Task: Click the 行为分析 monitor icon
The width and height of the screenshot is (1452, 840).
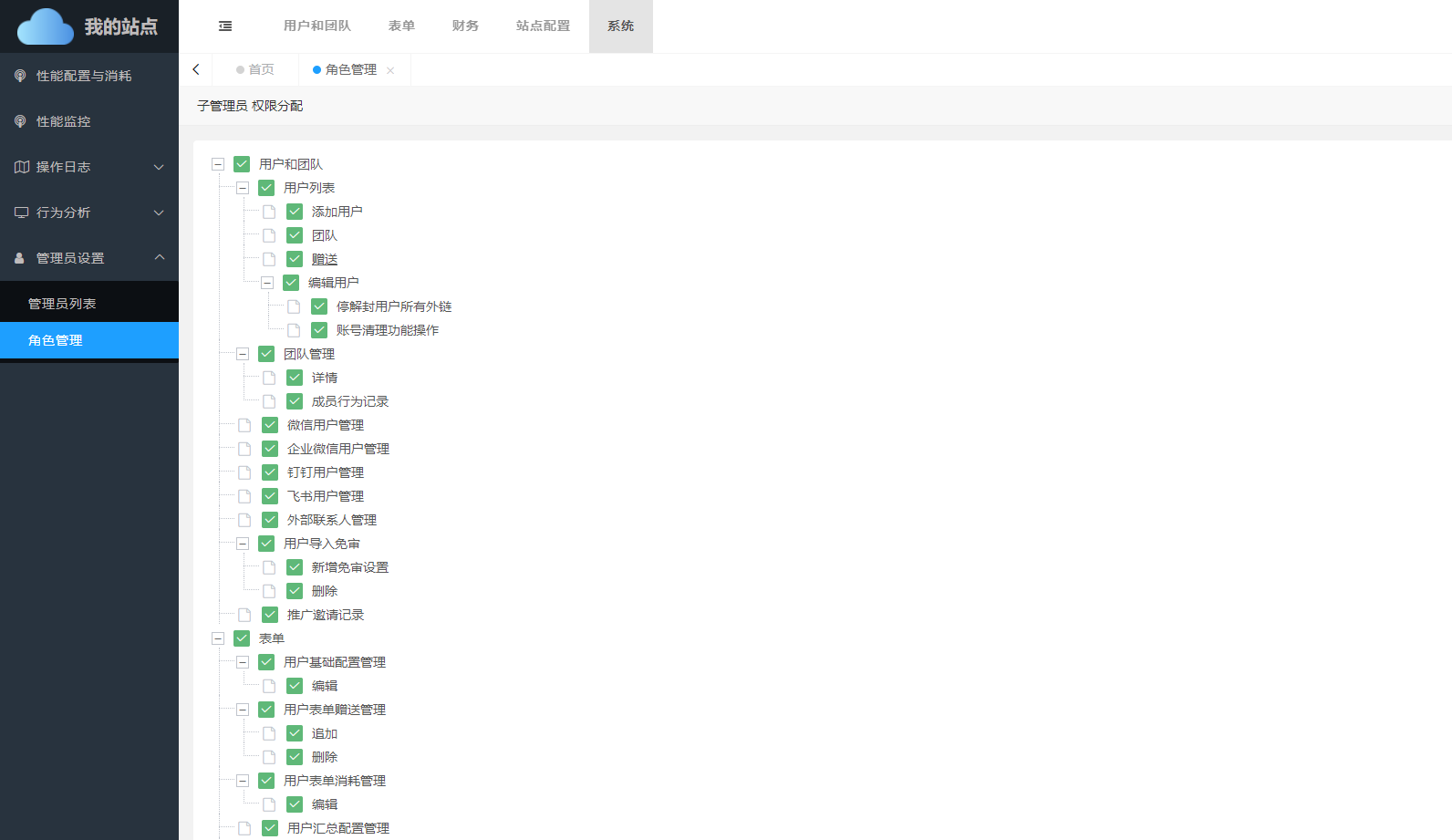Action: [22, 213]
